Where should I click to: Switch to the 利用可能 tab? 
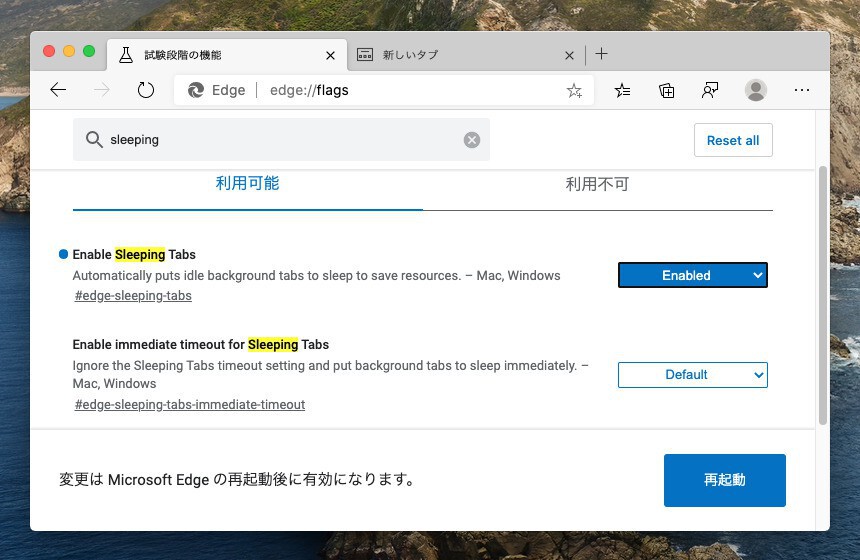pyautogui.click(x=247, y=184)
